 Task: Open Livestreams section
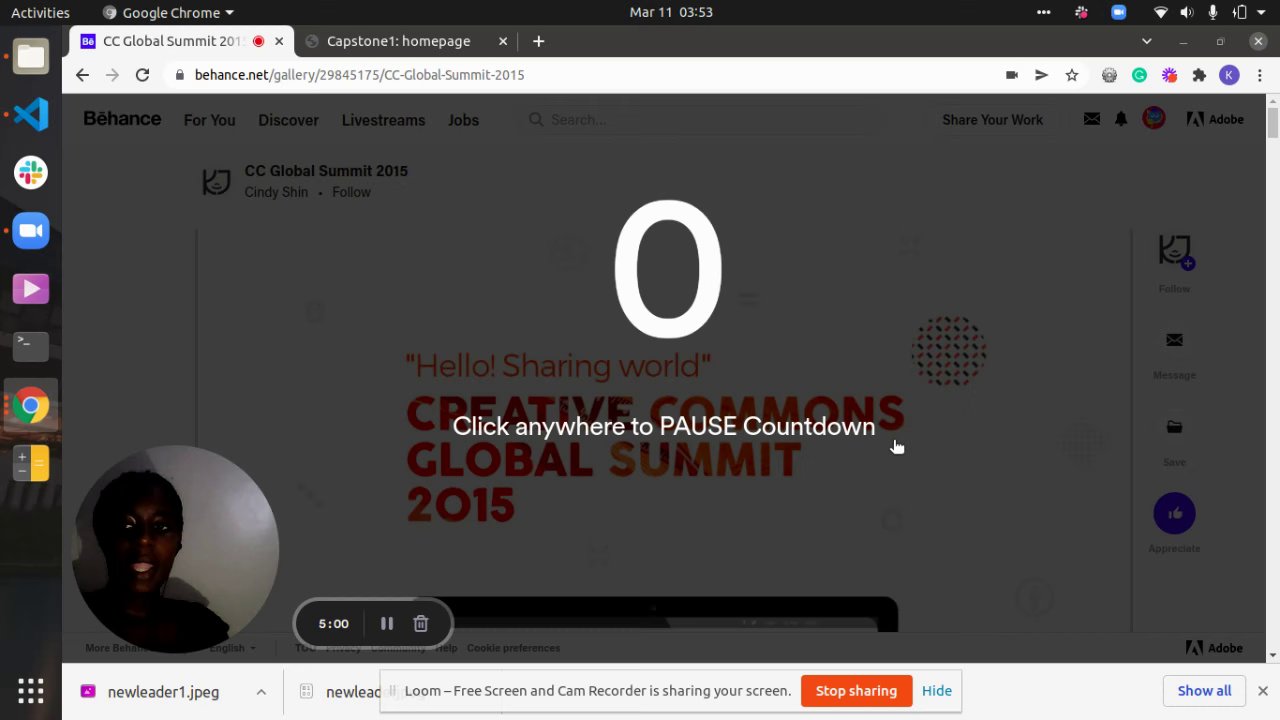pyautogui.click(x=383, y=120)
